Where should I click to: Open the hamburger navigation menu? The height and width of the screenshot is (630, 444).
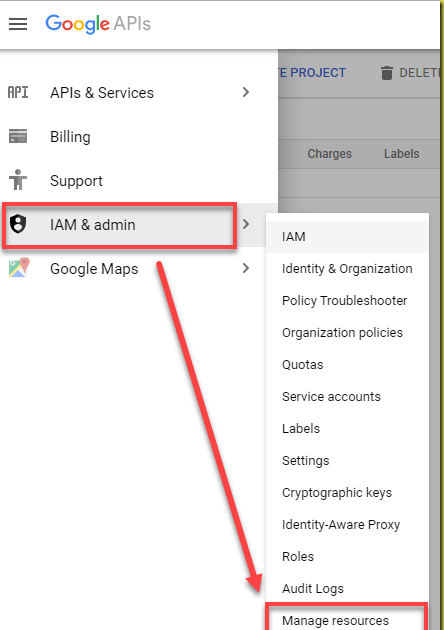18,24
